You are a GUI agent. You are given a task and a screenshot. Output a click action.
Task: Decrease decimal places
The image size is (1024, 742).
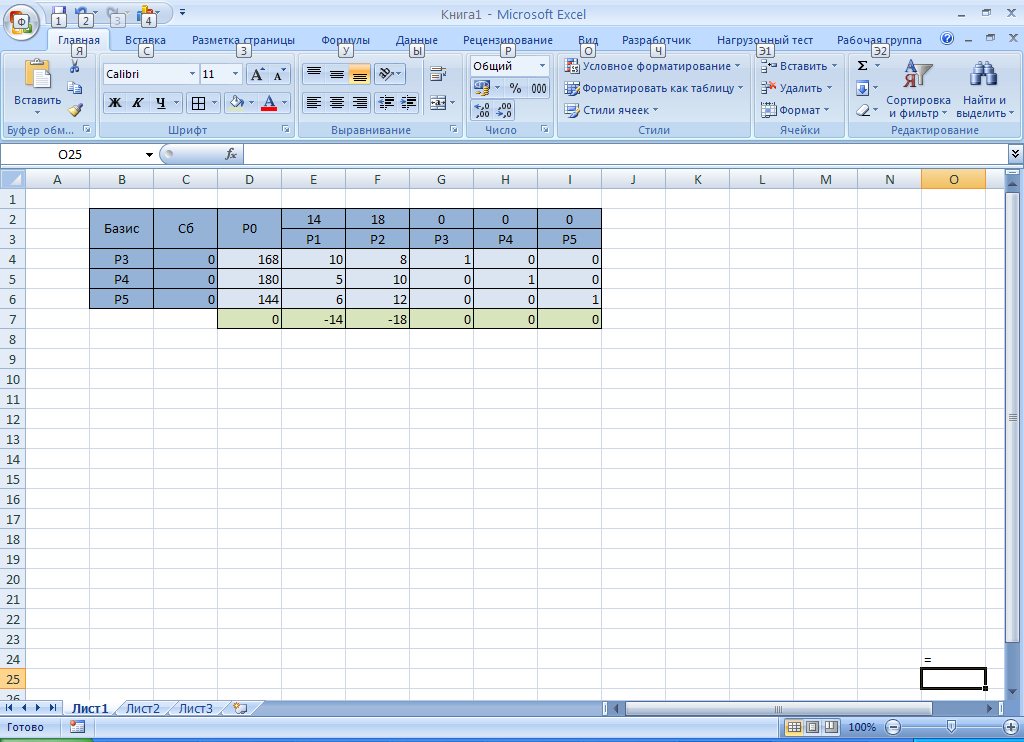(504, 110)
